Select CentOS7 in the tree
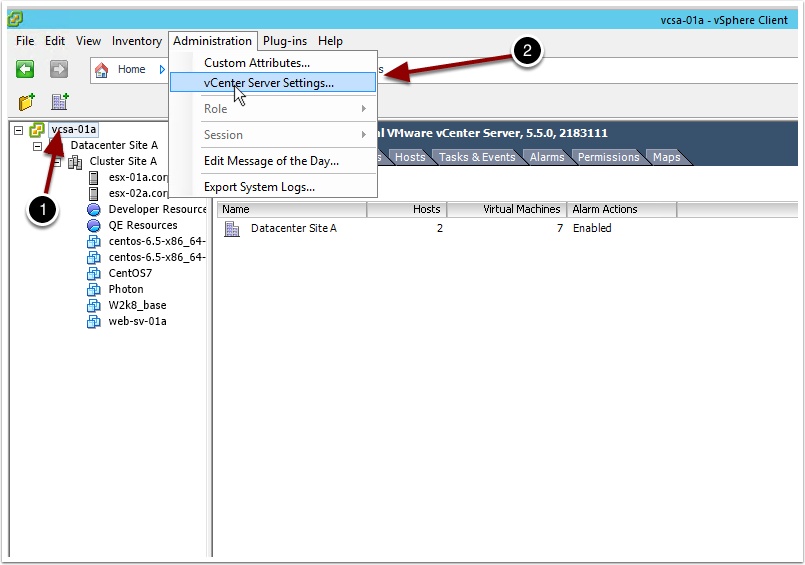Viewport: 805px width, 565px height. [130, 274]
